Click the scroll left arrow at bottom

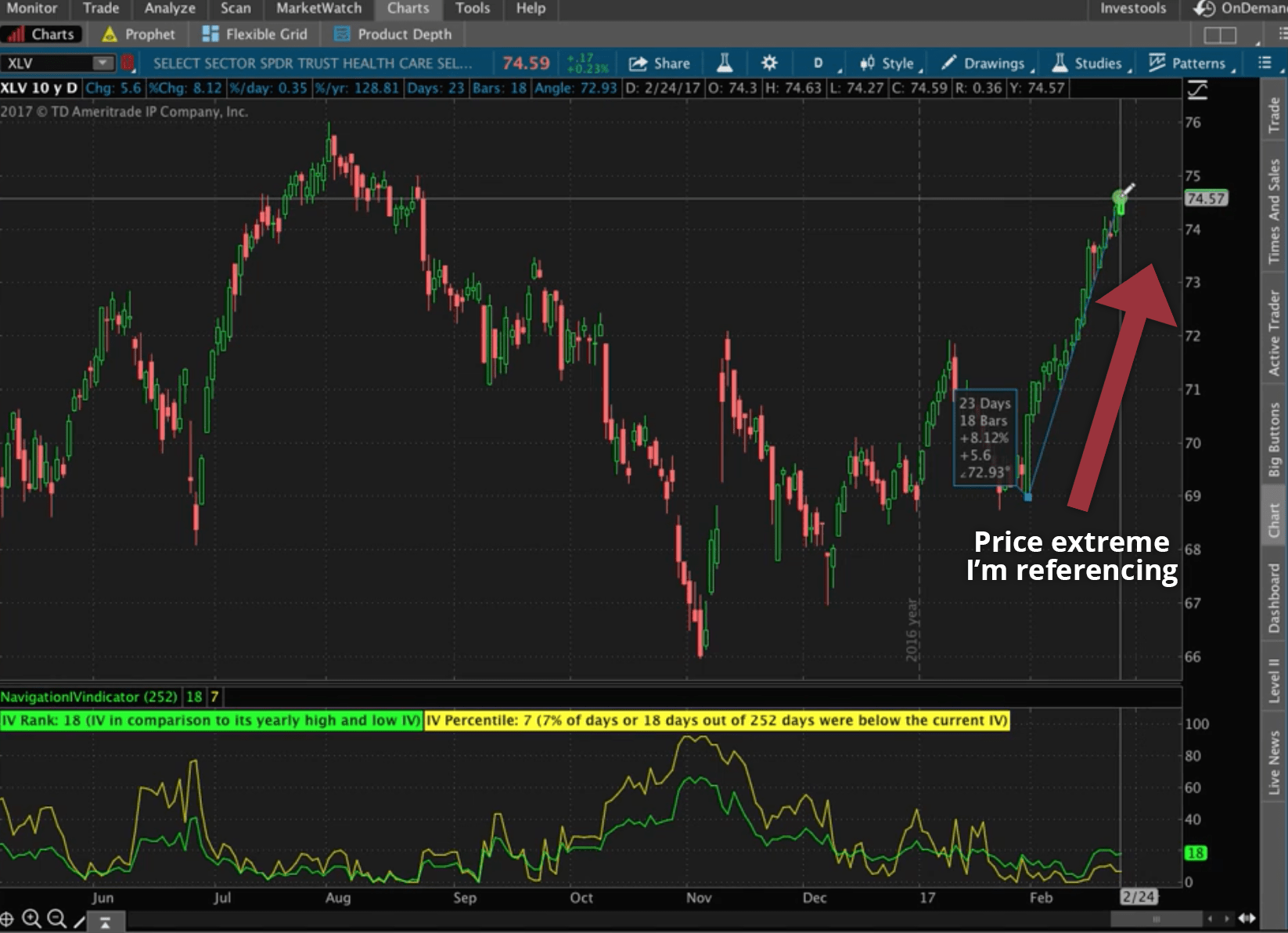click(x=1211, y=919)
